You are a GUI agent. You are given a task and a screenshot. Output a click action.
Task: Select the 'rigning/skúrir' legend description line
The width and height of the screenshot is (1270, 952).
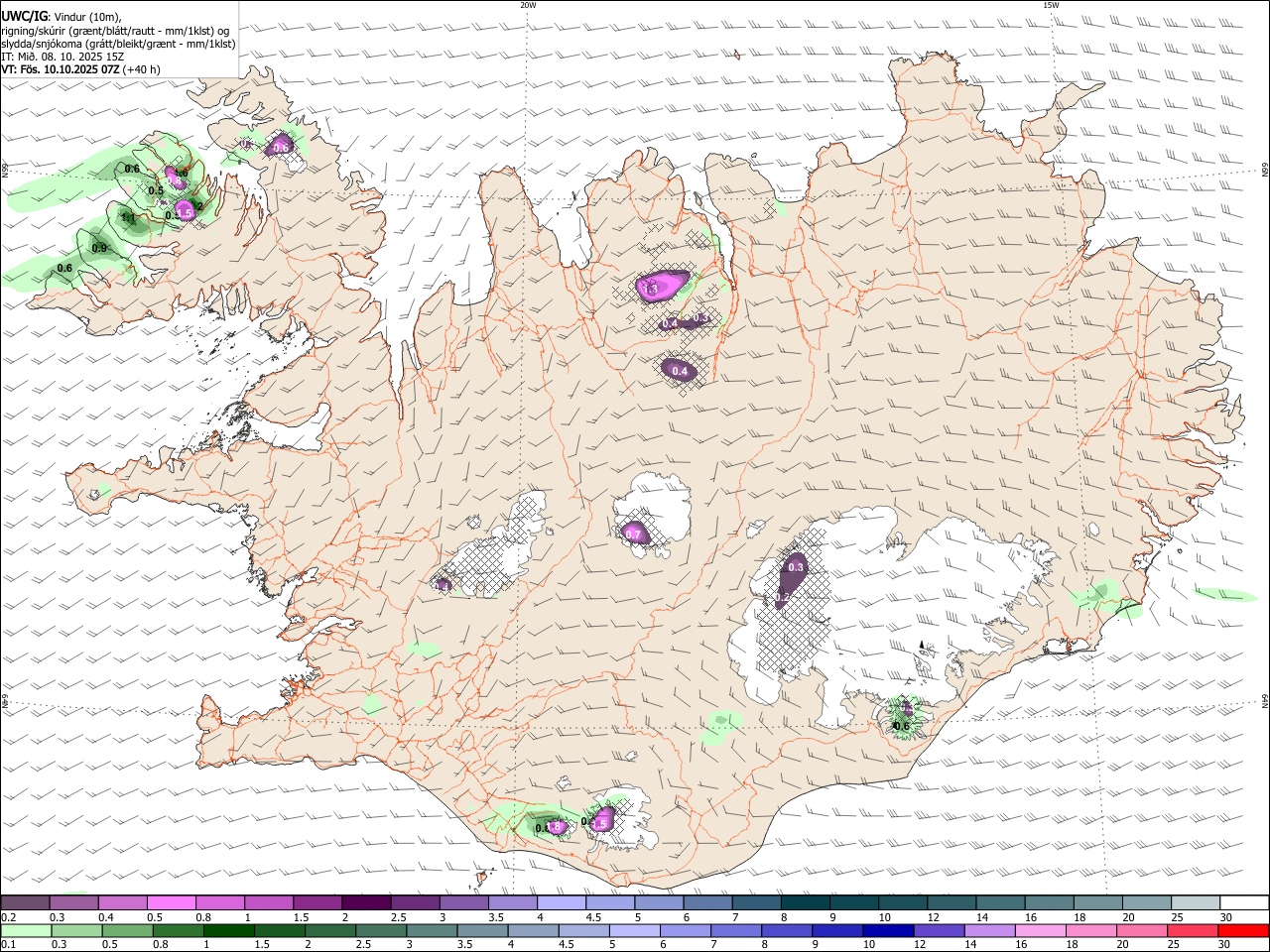pos(115,31)
